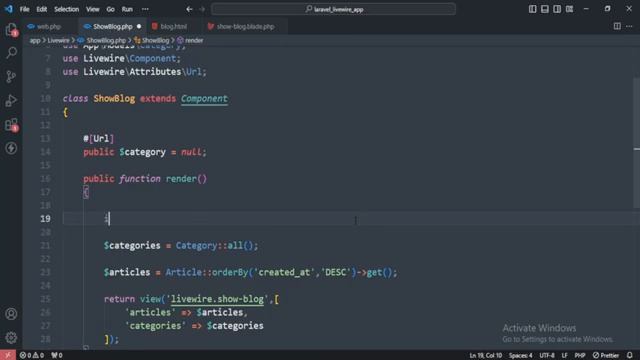Image resolution: width=640 pixels, height=360 pixels.
Task: Open the Go menu
Action: [x=111, y=9]
